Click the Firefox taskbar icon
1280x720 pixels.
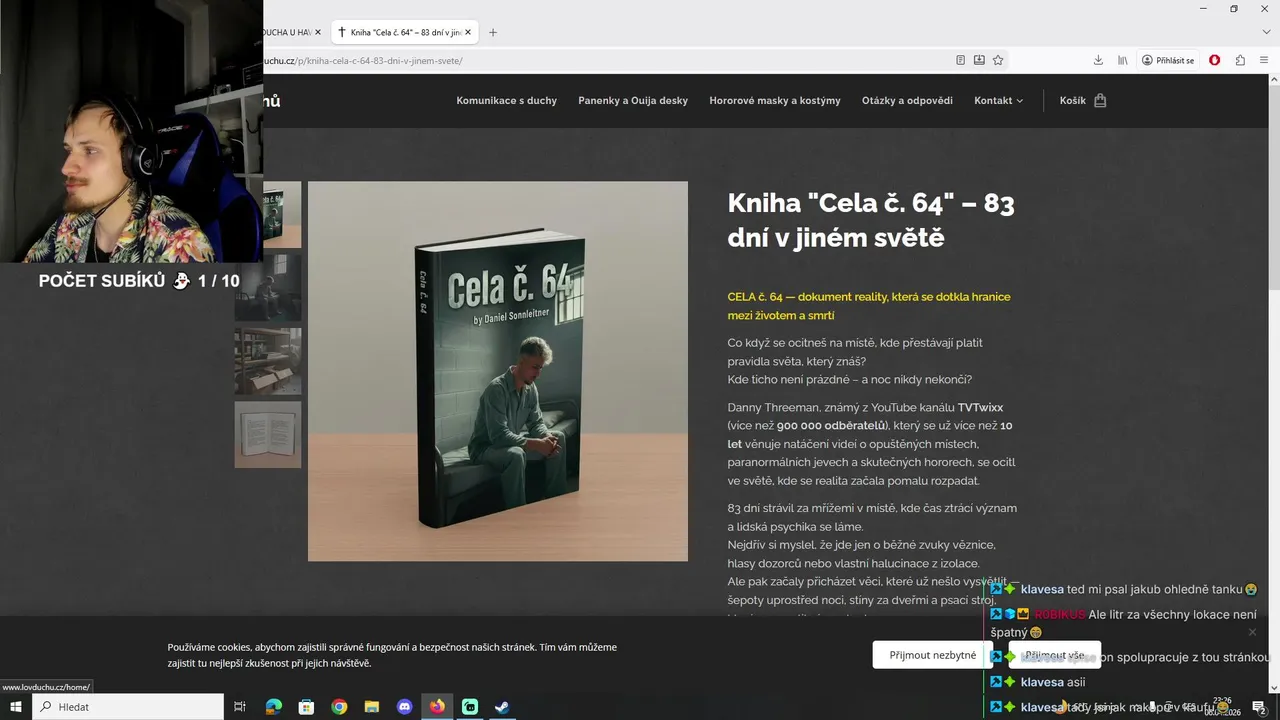pos(437,707)
